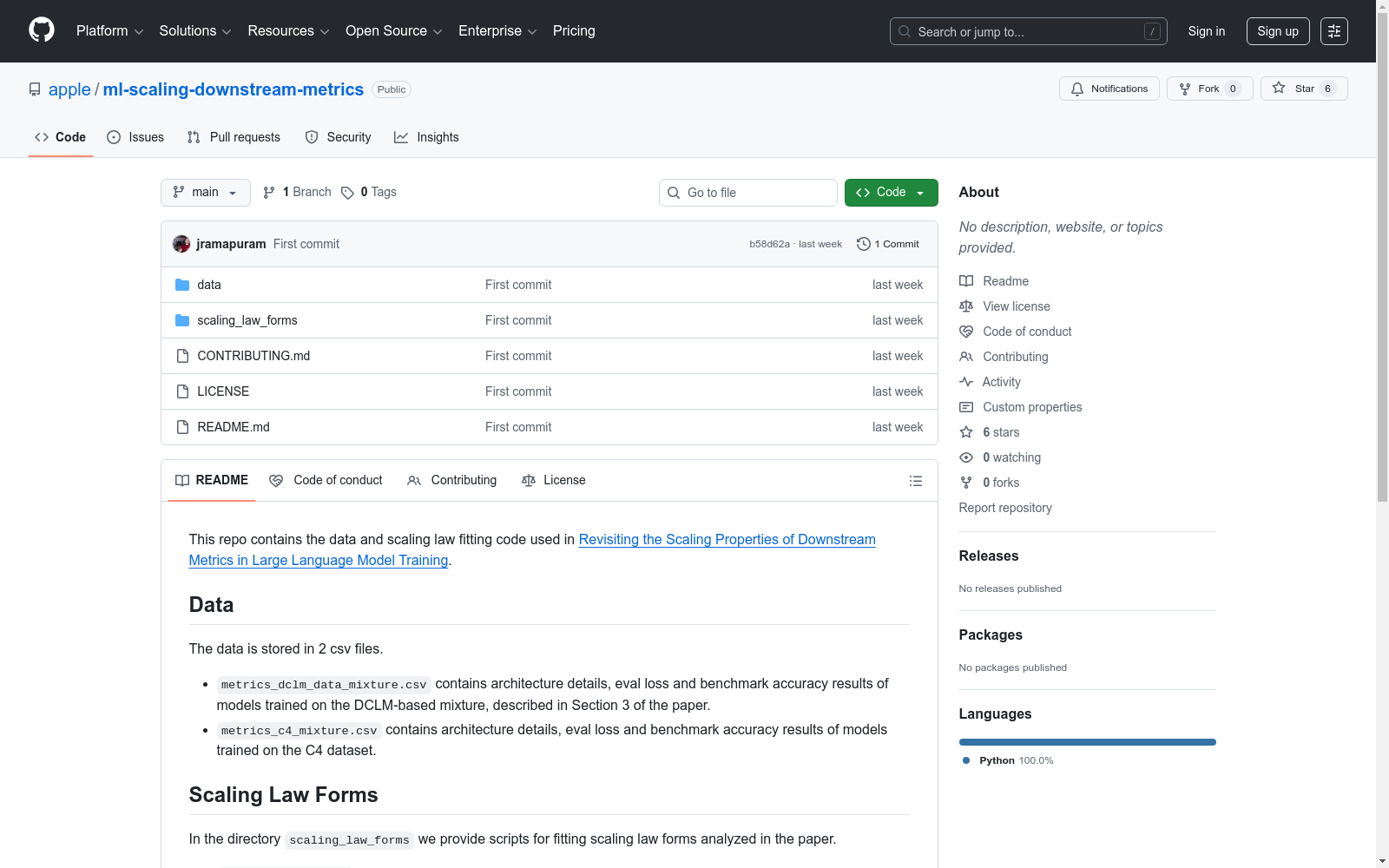Click the search magnifier icon in header

click(x=905, y=31)
